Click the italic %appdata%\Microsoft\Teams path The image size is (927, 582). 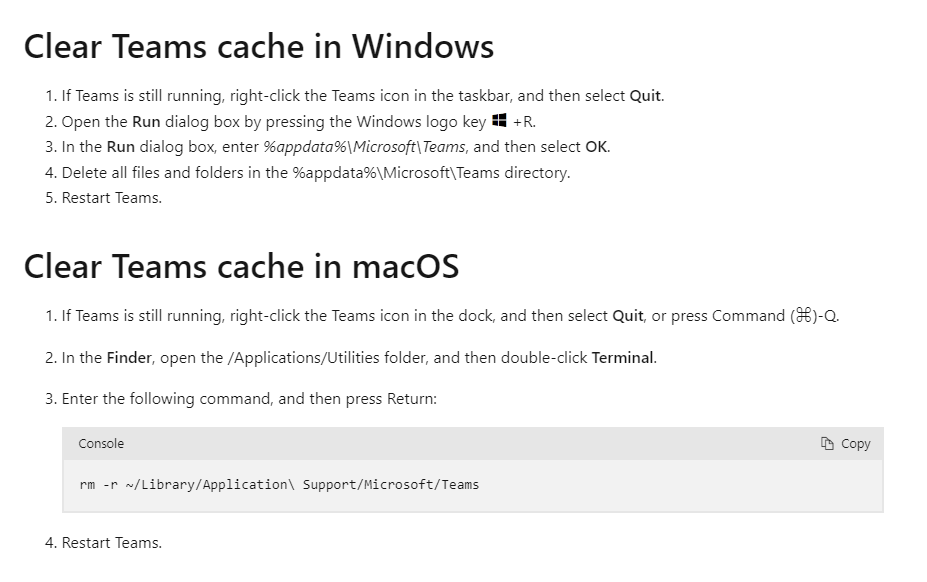pos(364,147)
